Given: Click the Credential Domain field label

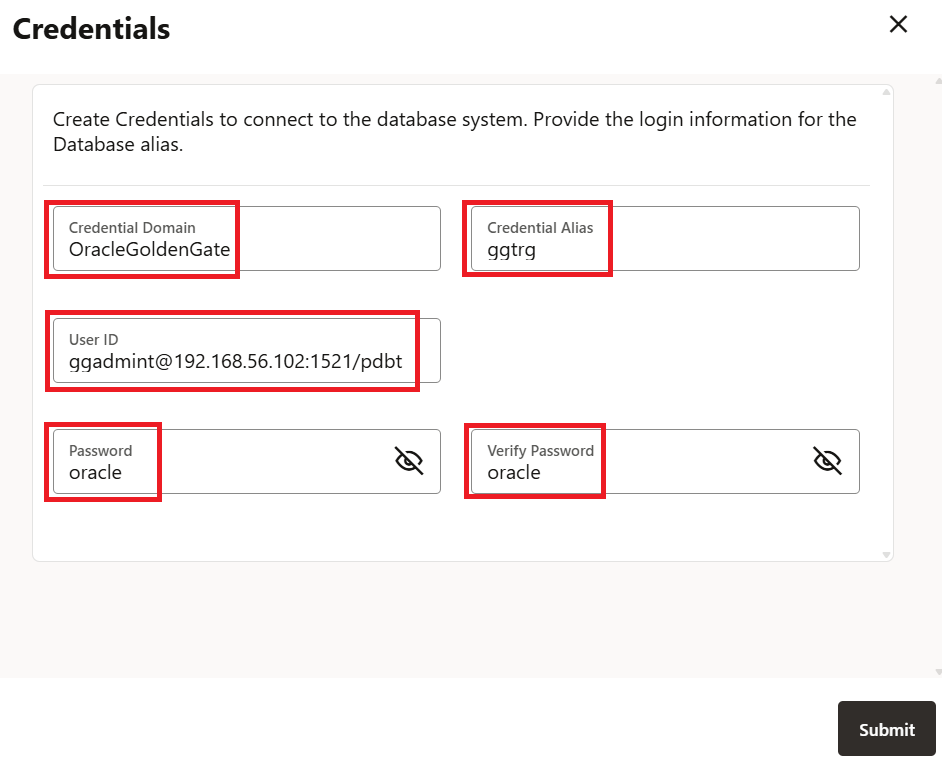Looking at the screenshot, I should (x=132, y=228).
